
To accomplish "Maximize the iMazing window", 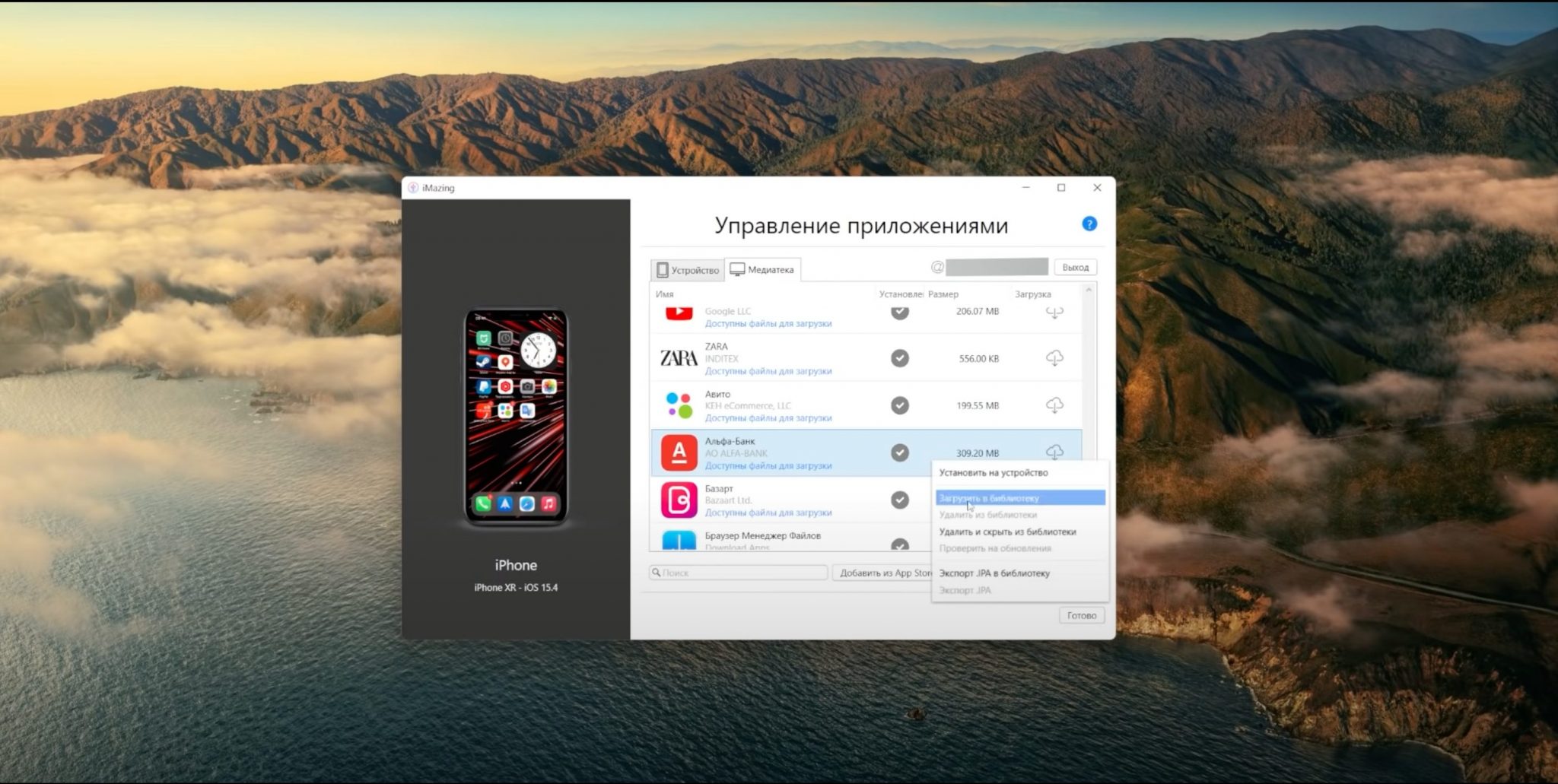I will [x=1061, y=188].
